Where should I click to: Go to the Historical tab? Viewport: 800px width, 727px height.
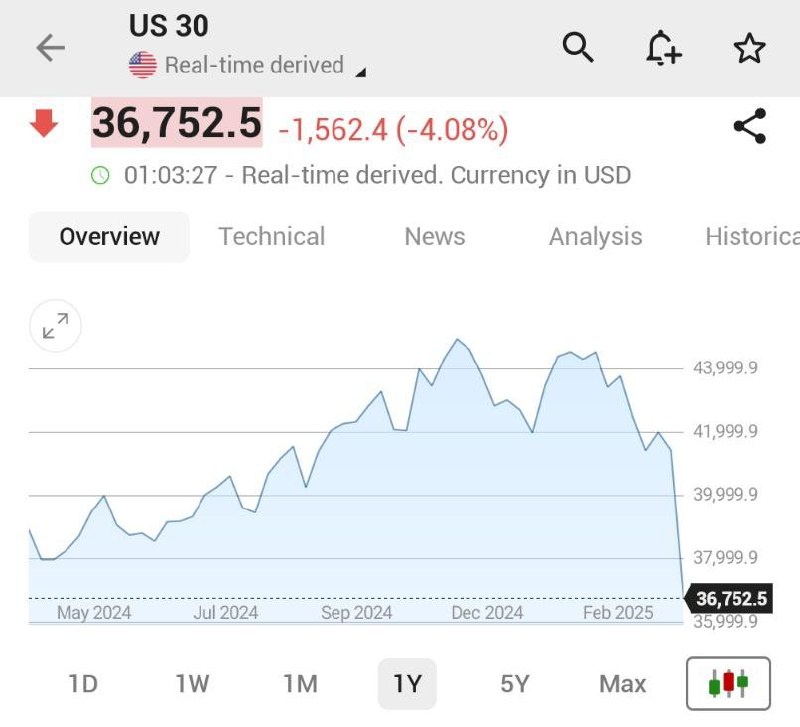tap(753, 237)
